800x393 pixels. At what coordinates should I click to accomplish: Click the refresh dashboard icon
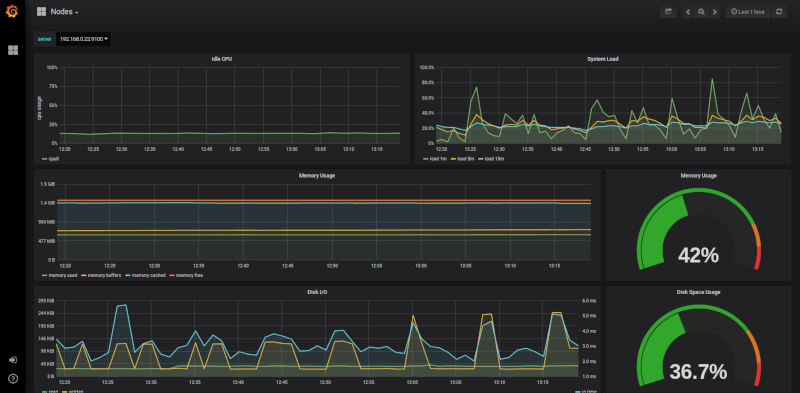[779, 12]
